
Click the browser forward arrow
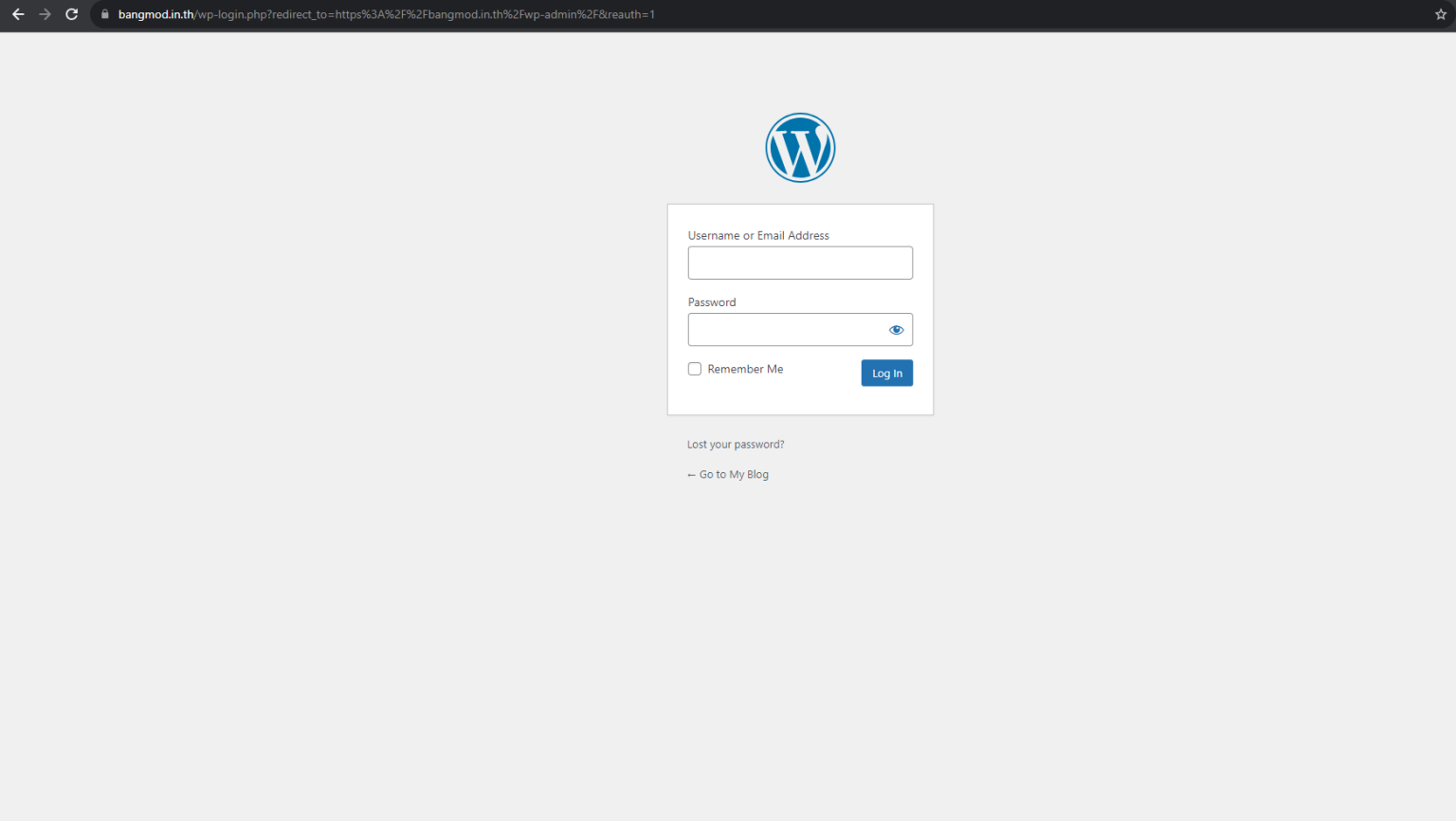click(x=45, y=14)
